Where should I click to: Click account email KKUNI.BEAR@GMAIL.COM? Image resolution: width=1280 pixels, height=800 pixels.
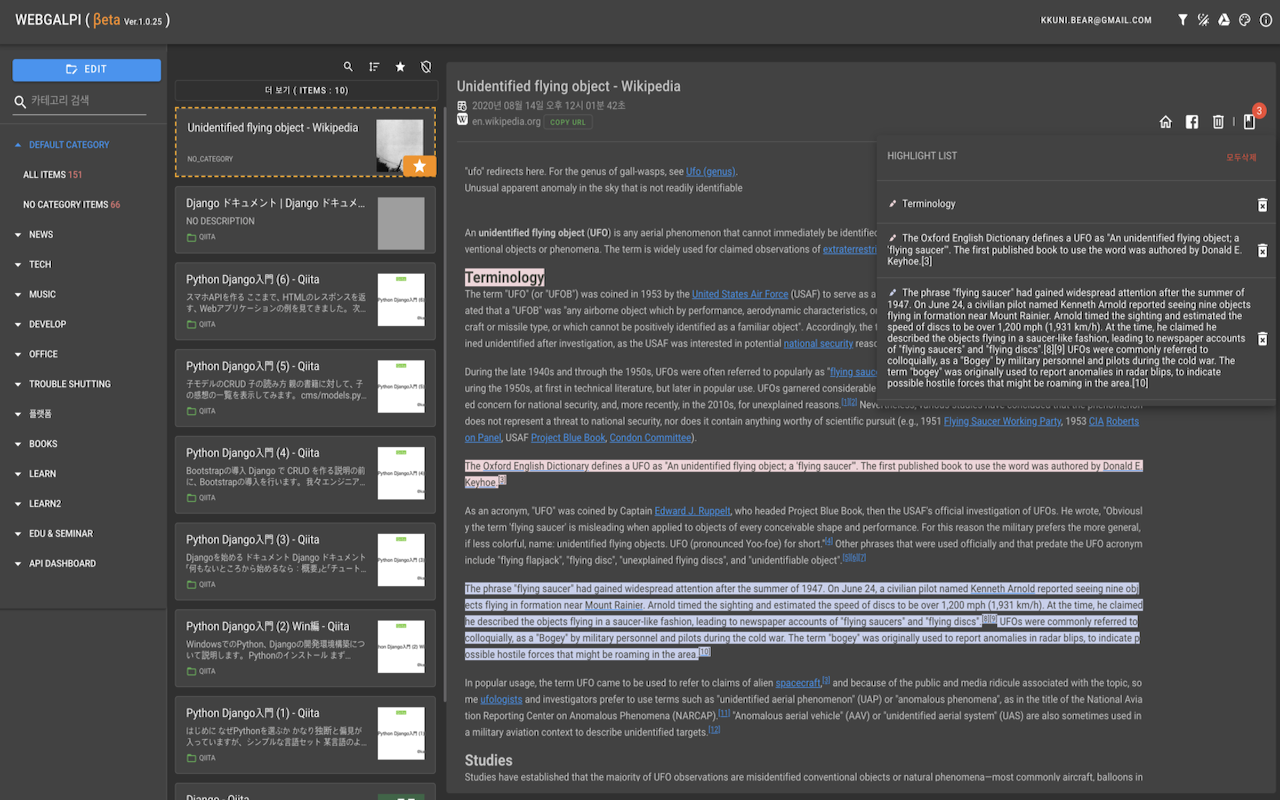coord(1096,20)
